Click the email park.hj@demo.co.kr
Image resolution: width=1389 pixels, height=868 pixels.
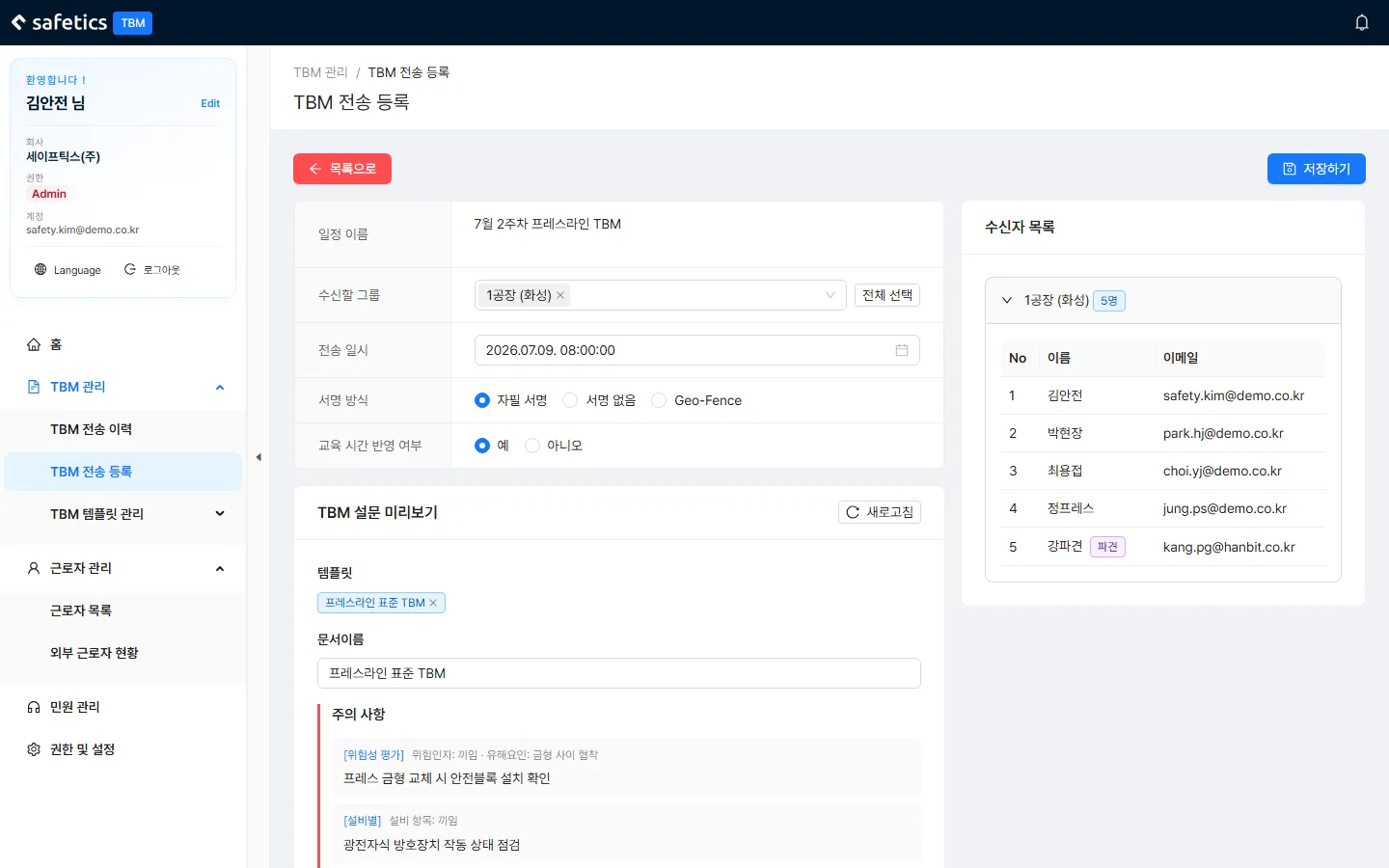pyautogui.click(x=1223, y=433)
